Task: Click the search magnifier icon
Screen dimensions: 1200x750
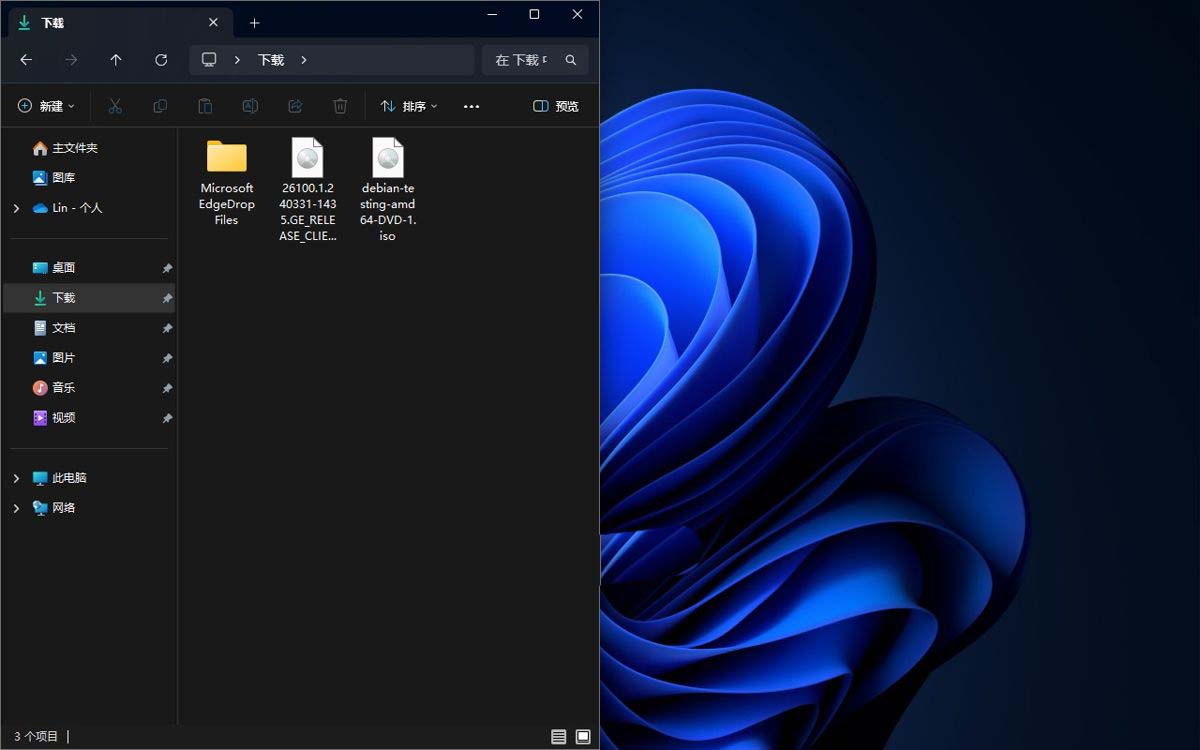Action: pos(571,60)
